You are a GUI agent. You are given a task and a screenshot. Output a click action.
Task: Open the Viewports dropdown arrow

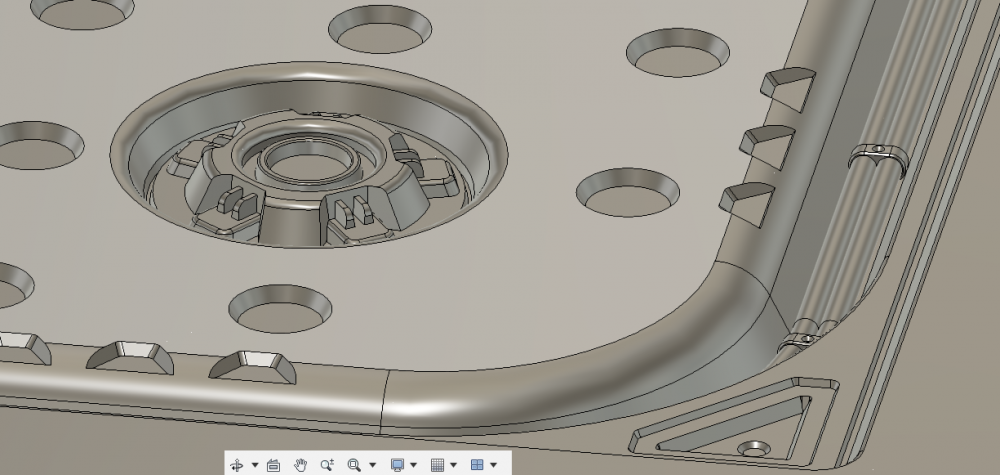pos(494,465)
